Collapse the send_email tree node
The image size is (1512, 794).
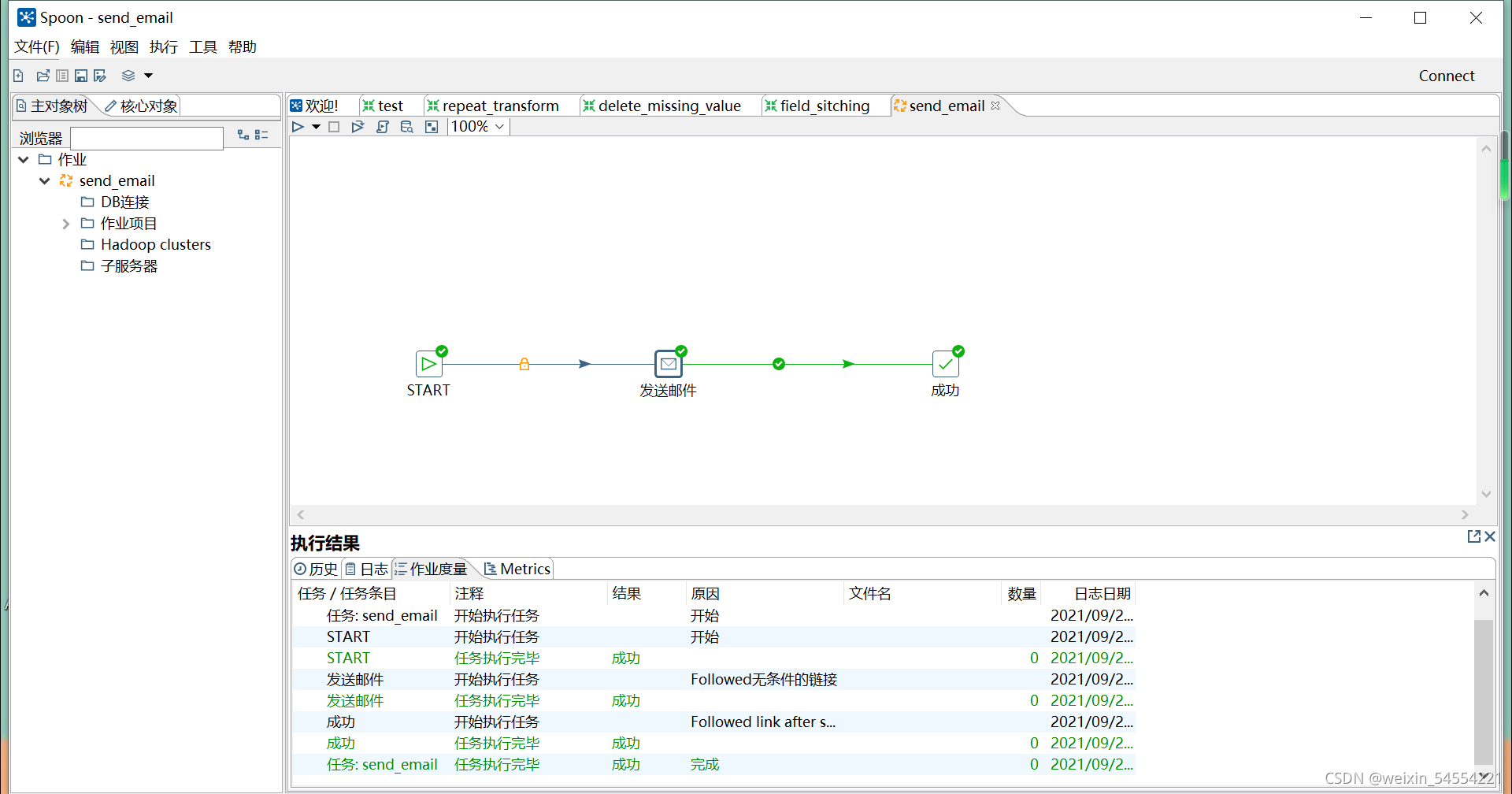45,181
